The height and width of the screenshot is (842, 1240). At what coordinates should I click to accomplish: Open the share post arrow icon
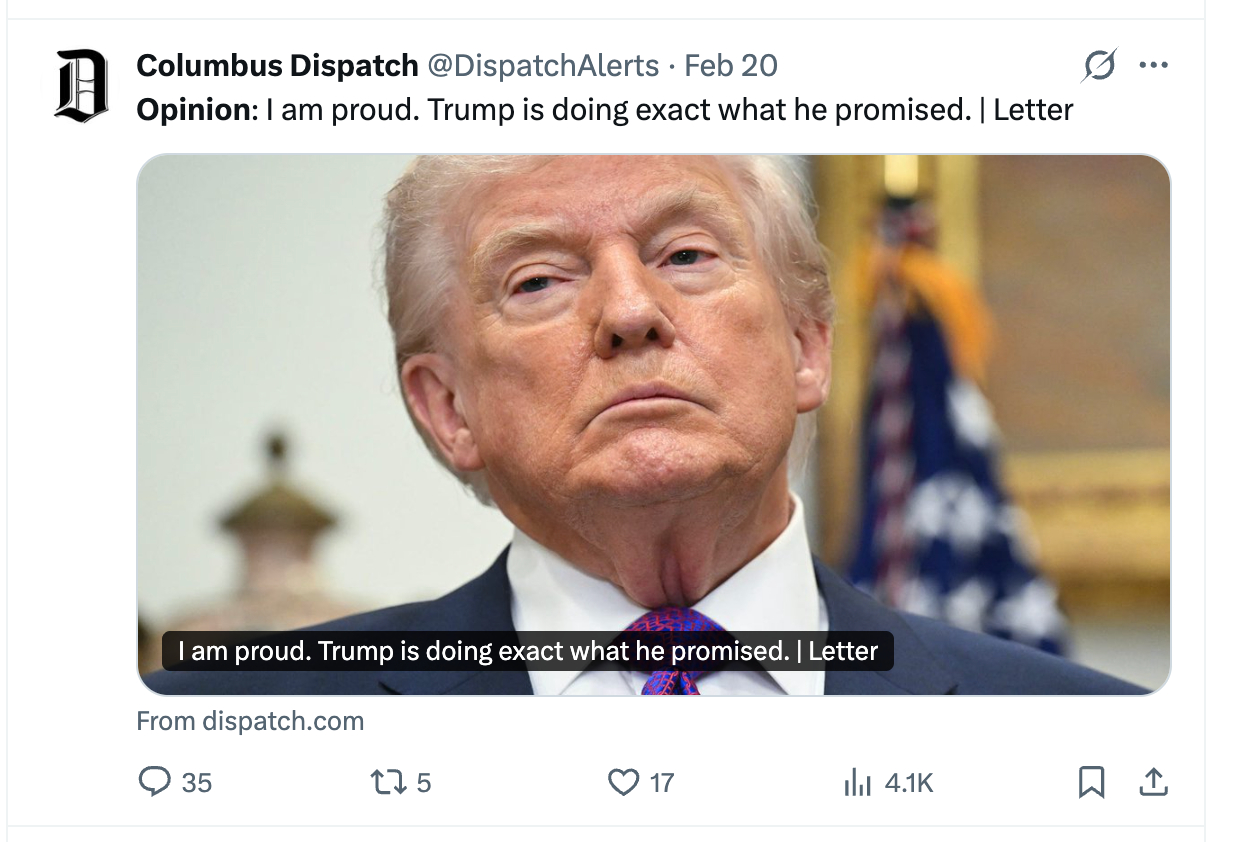click(1153, 781)
